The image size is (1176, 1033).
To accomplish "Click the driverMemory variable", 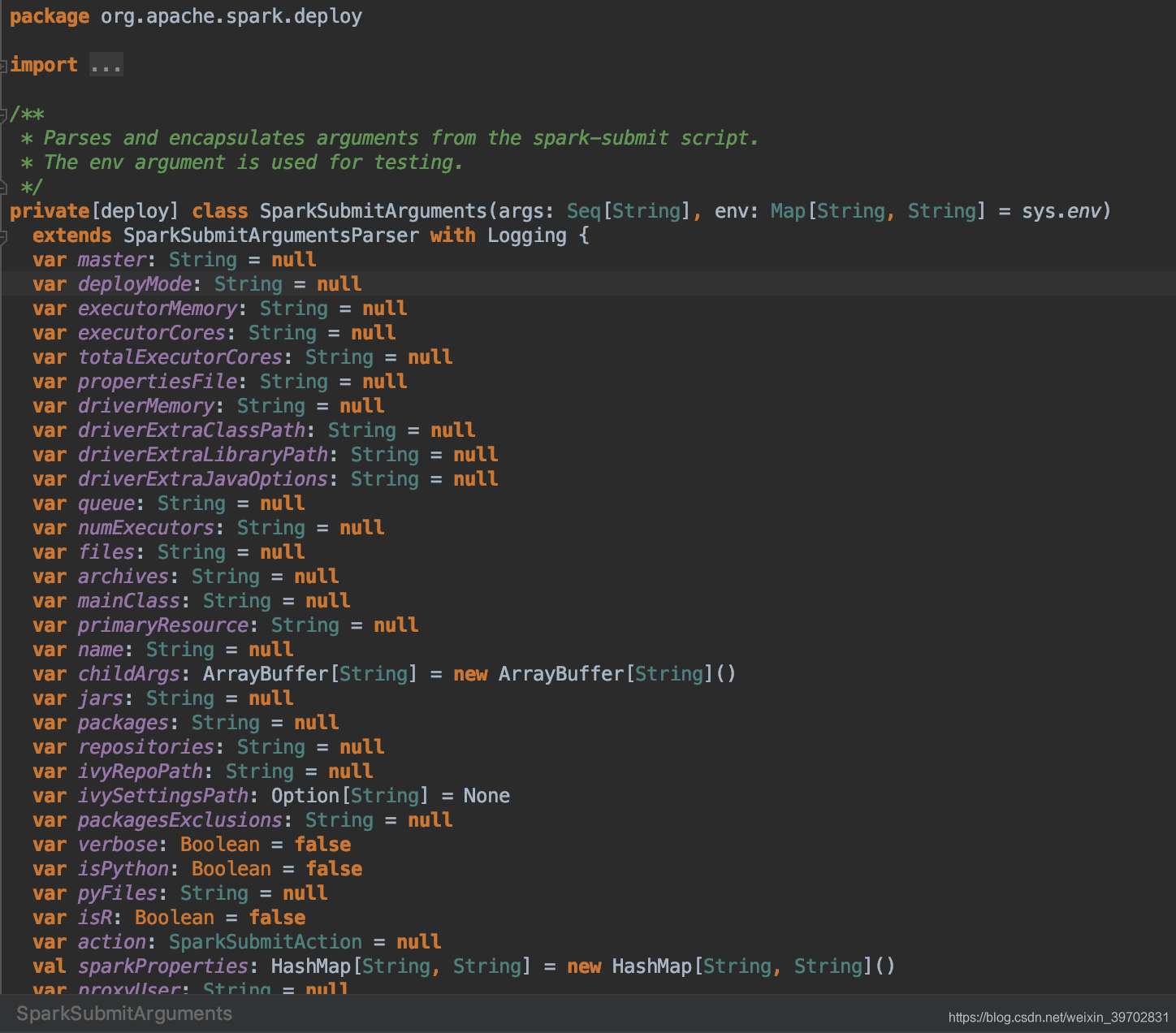I will pyautogui.click(x=146, y=406).
